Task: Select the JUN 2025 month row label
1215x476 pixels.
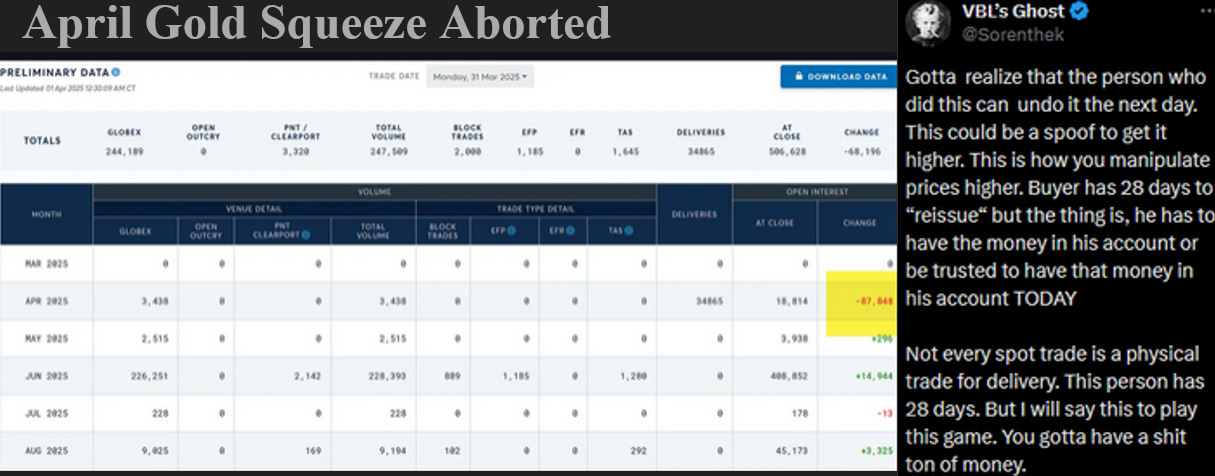Action: click(x=46, y=376)
